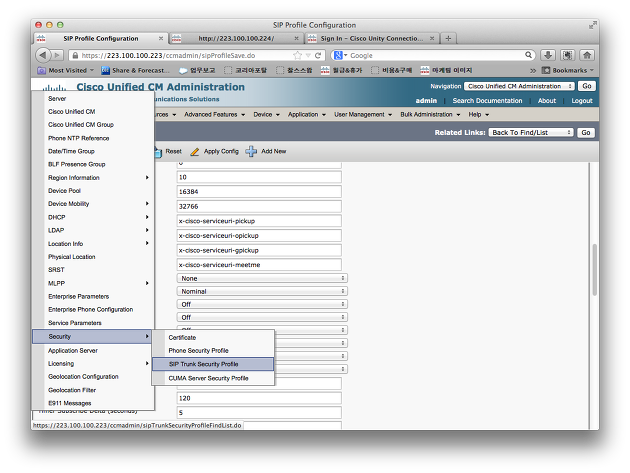The image size is (630, 473).
Task: Select Device Pool menu item
Action: (93, 190)
